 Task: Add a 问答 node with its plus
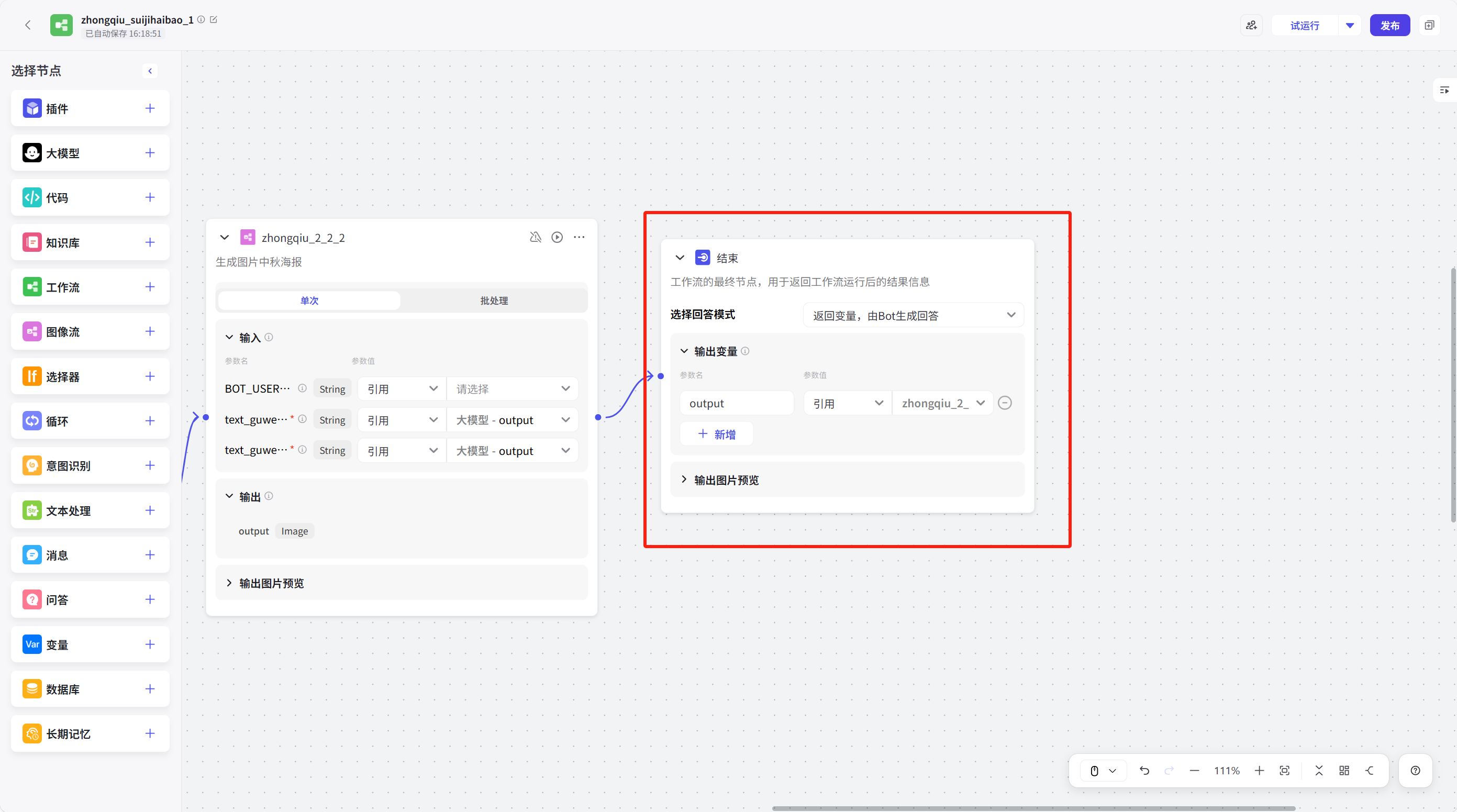tap(150, 599)
